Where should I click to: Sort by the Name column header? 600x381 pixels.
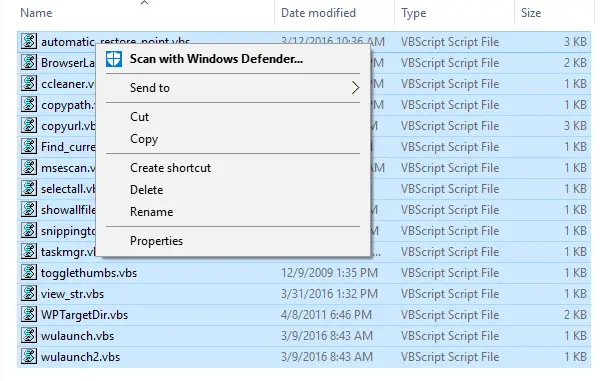point(36,13)
